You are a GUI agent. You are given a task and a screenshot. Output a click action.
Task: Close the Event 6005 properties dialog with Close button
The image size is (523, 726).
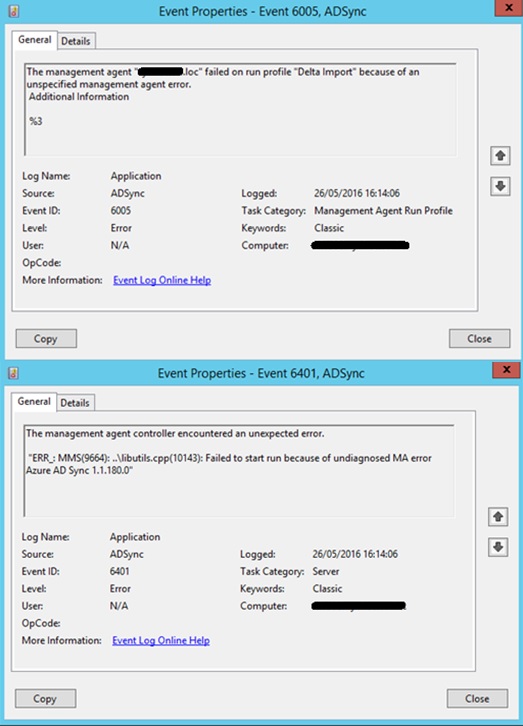click(x=479, y=338)
